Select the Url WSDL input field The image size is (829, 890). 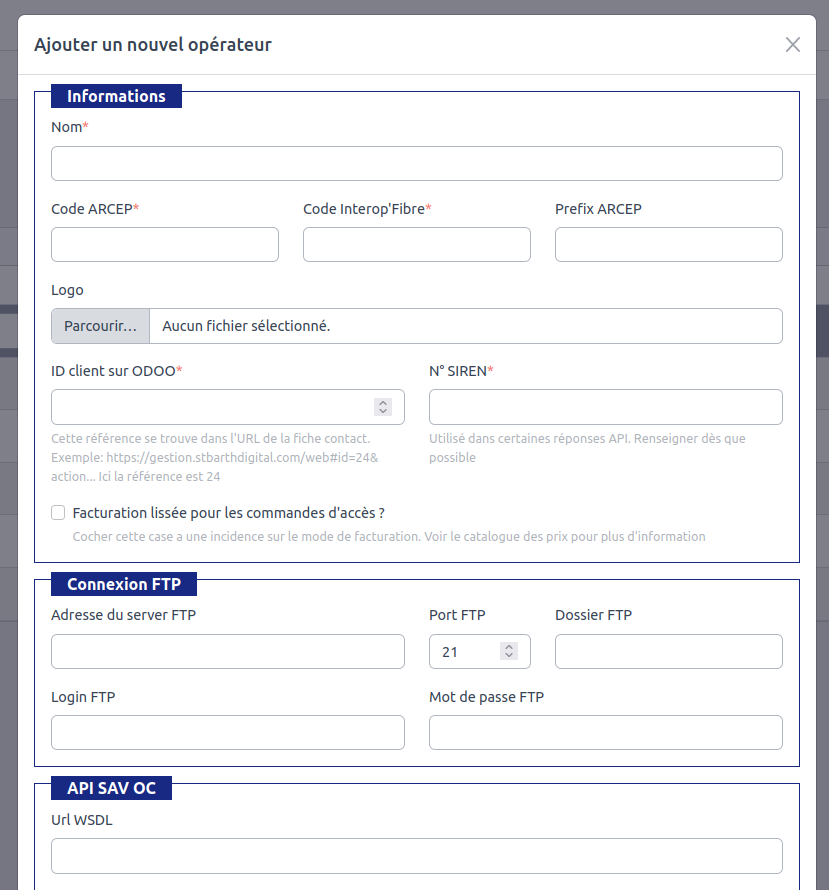tap(416, 856)
